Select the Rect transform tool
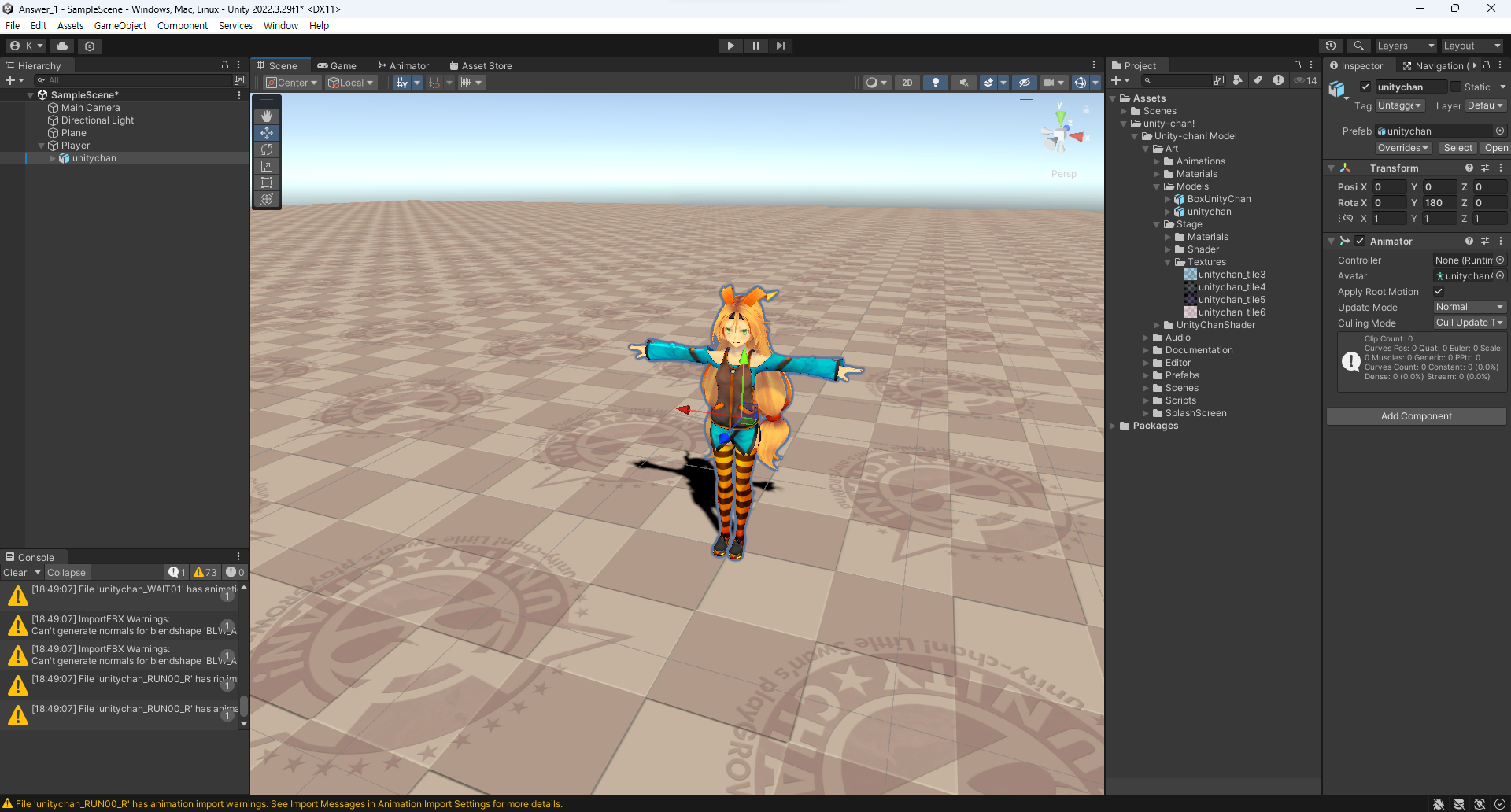 click(267, 183)
